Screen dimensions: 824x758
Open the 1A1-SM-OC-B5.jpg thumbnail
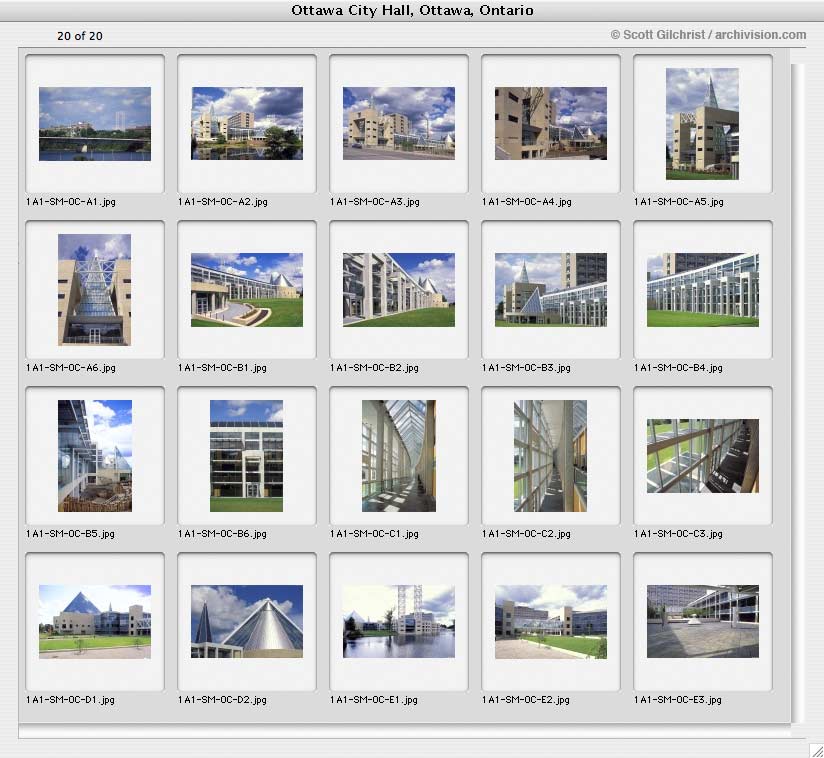tap(95, 456)
